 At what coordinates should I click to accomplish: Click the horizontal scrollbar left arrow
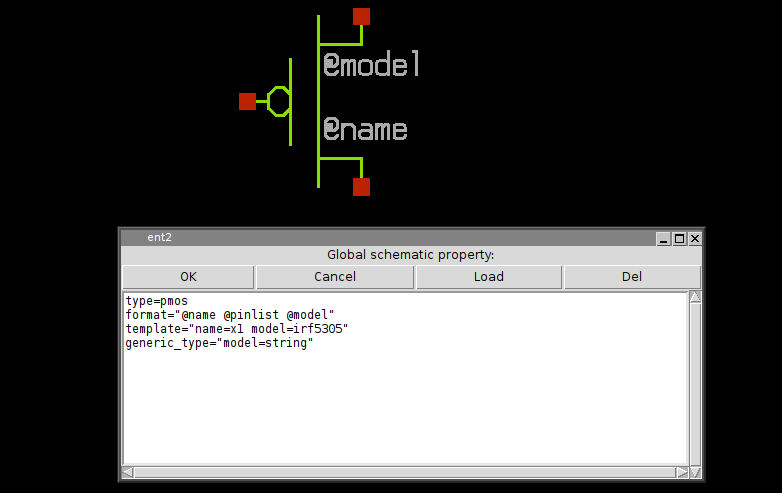[x=128, y=472]
